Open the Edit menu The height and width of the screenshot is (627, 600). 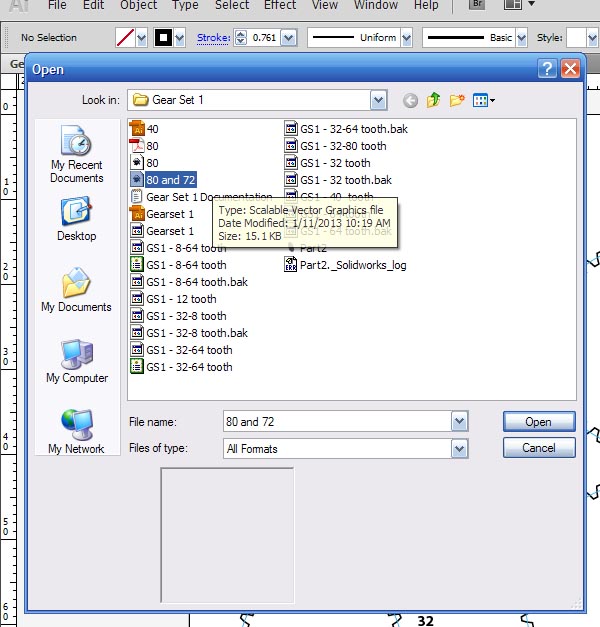[x=93, y=5]
